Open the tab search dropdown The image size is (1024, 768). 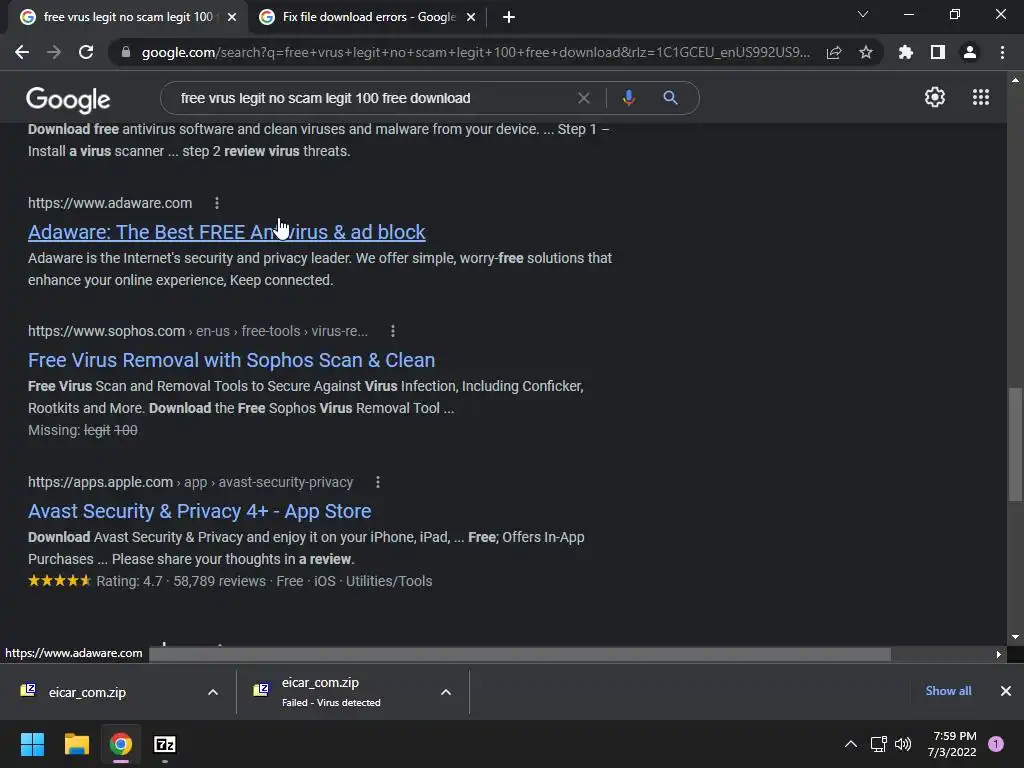pyautogui.click(x=863, y=14)
